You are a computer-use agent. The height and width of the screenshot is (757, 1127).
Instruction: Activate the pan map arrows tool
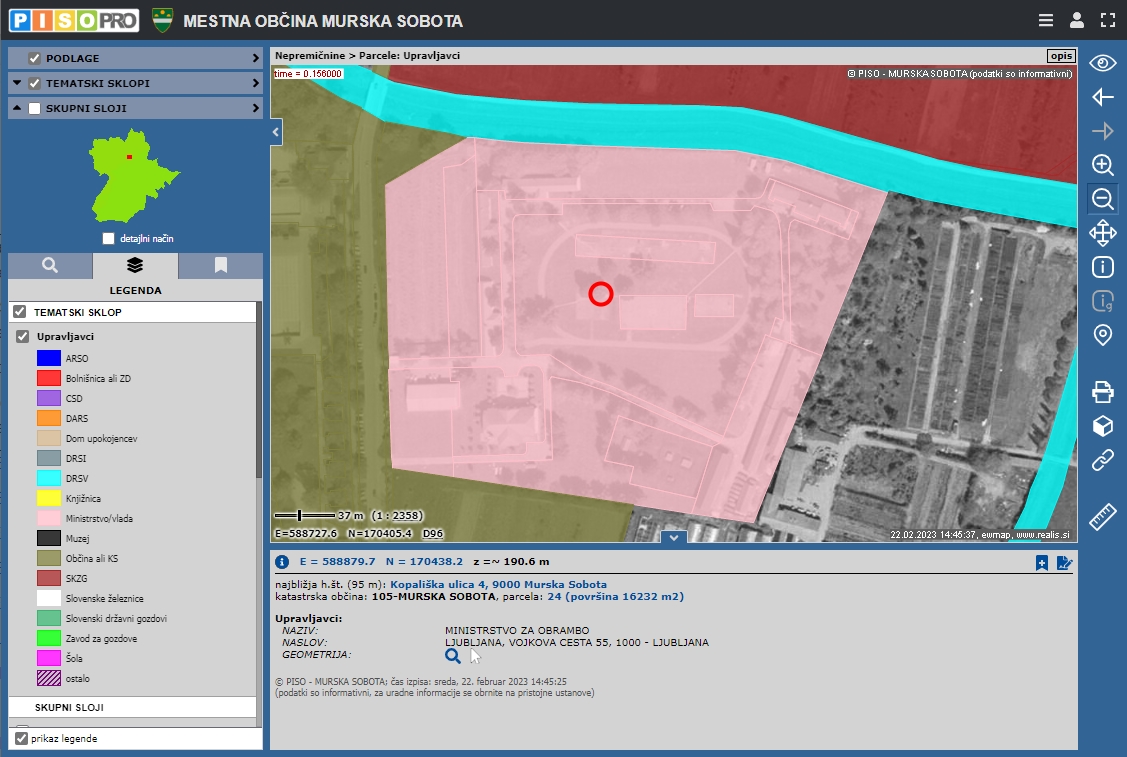coord(1102,233)
